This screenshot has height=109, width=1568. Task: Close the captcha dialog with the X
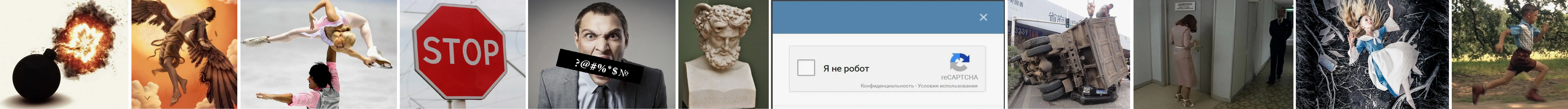point(983,17)
